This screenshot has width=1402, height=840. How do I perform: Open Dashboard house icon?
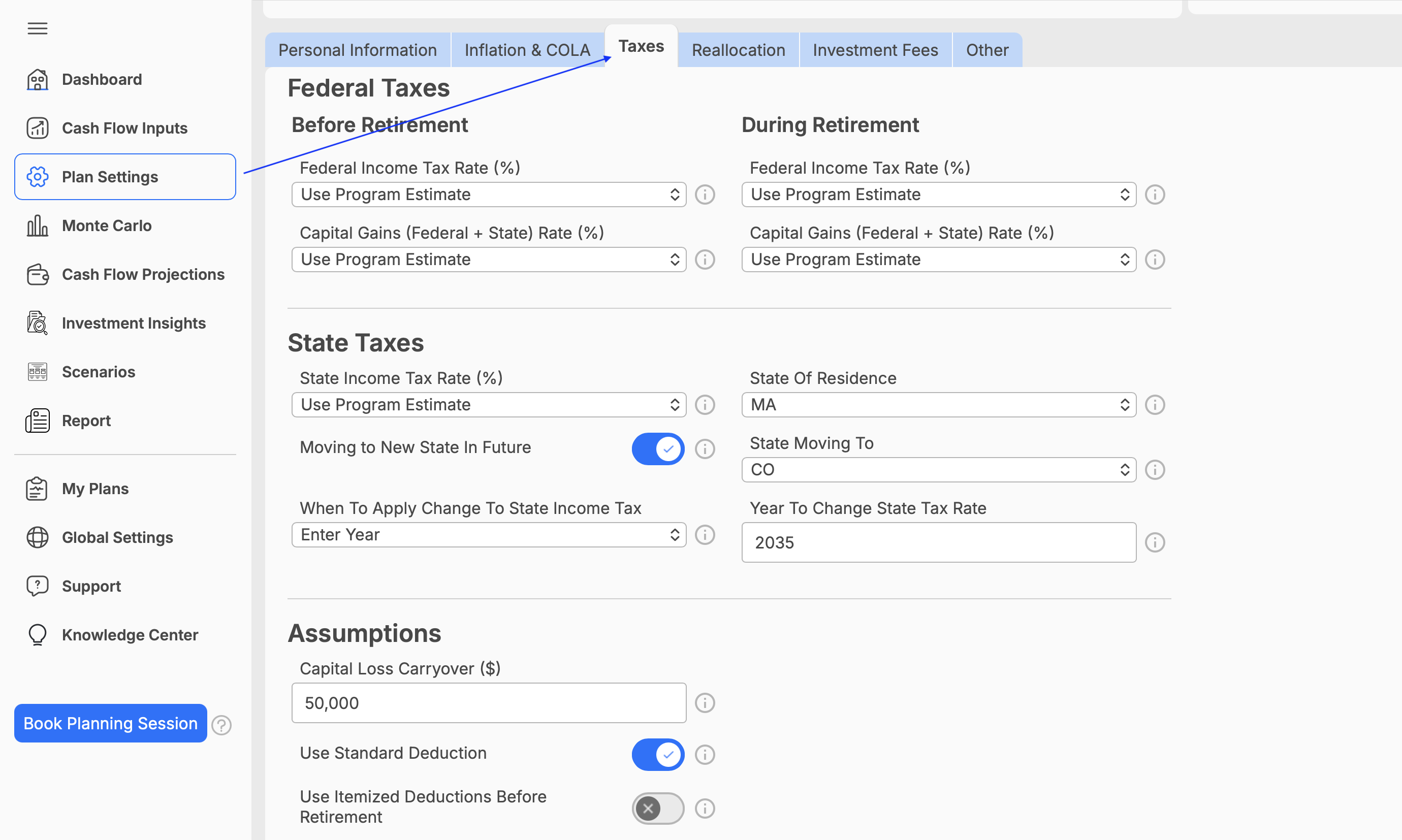(38, 79)
